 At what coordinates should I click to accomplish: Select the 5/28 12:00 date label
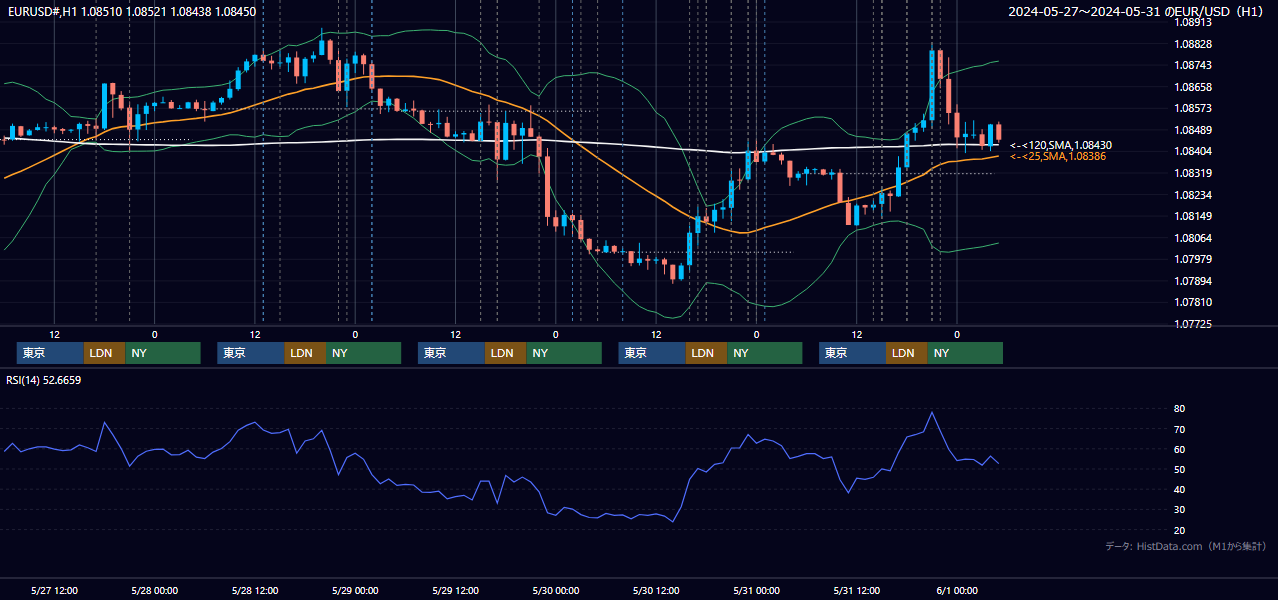tap(255, 590)
